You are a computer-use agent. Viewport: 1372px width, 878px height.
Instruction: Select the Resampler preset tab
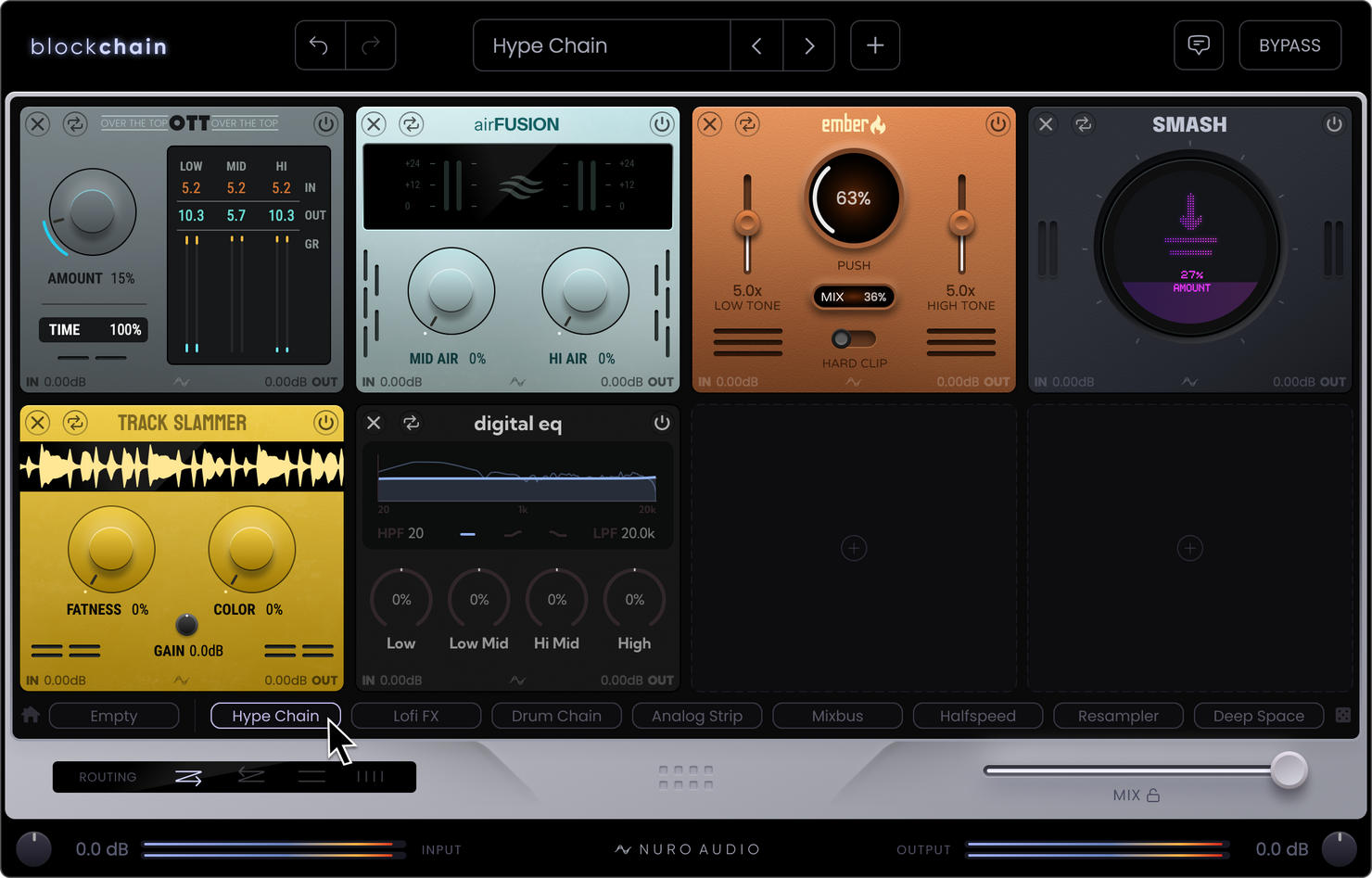(1118, 716)
